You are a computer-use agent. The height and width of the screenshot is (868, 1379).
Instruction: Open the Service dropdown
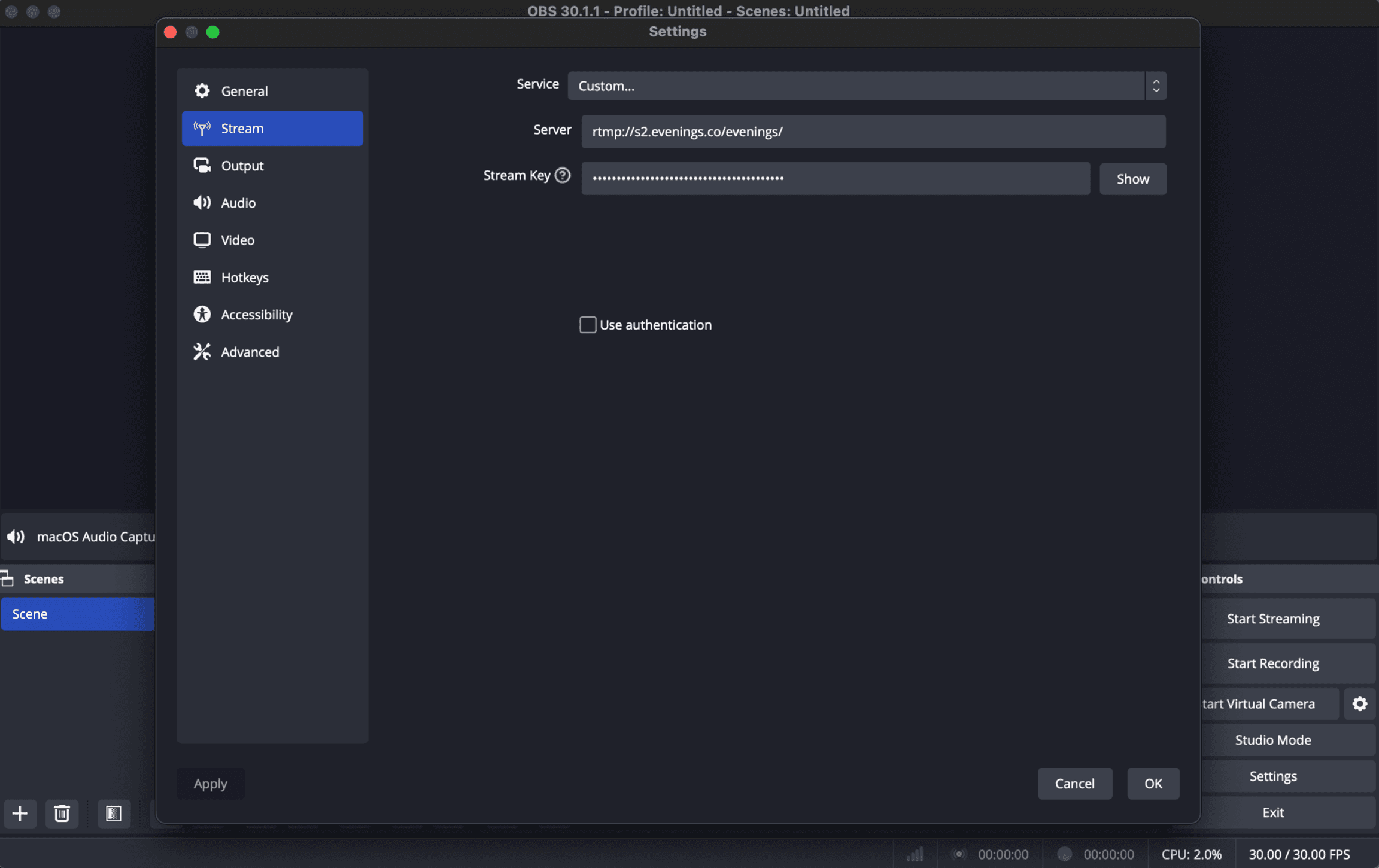point(867,86)
